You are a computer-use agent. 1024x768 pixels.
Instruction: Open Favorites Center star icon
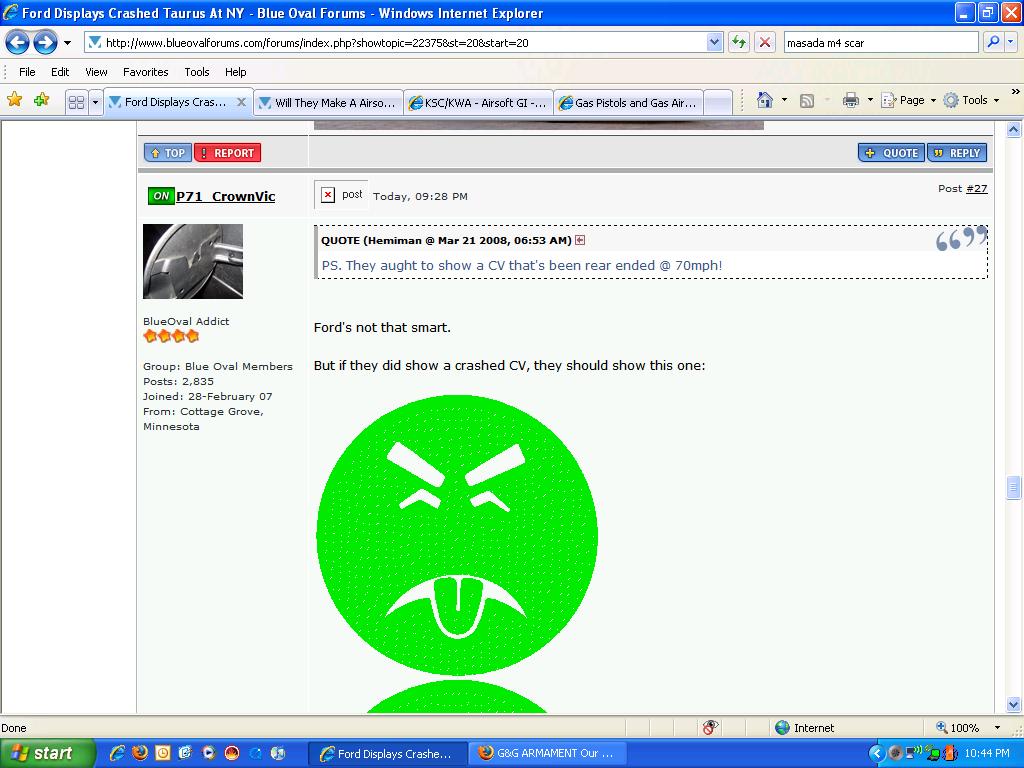[14, 100]
